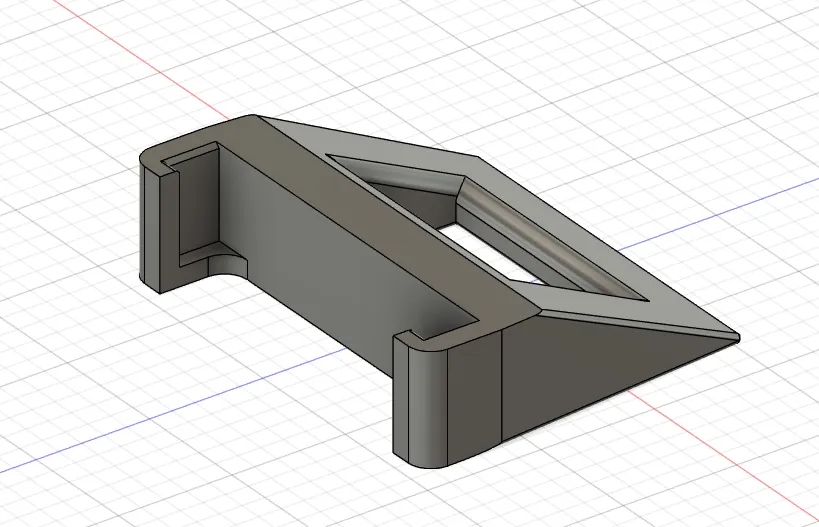819x527 pixels.
Task: Select the shadowed inner face below the cutout's top edge
Action: (x=413, y=198)
